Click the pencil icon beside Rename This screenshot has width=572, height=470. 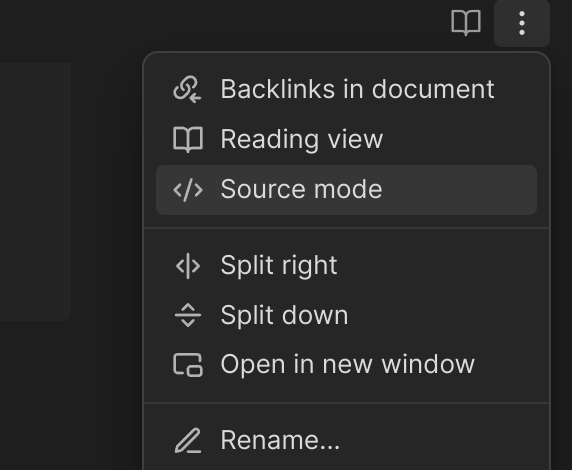coord(188,440)
